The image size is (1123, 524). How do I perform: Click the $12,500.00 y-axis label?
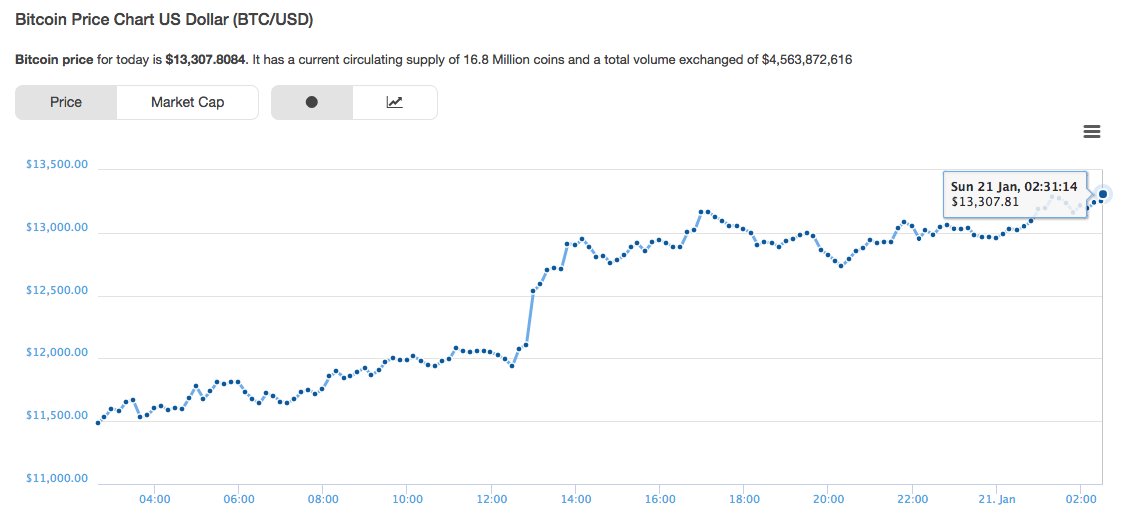(57, 290)
